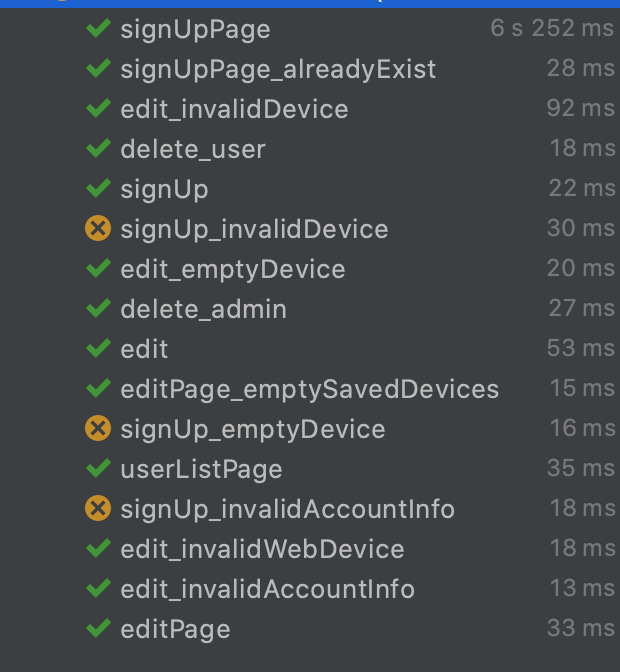Click the passed checkmark beside userListPage
The width and height of the screenshot is (620, 672).
98,469
